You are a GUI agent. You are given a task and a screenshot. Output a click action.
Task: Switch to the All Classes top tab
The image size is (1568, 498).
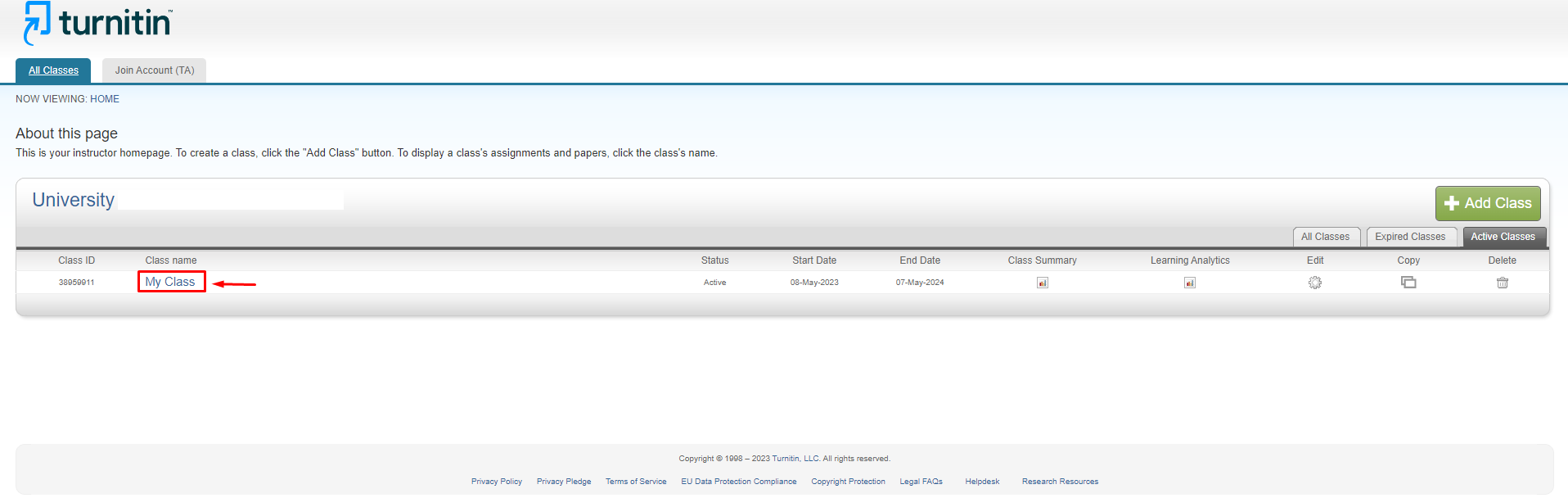pos(53,70)
